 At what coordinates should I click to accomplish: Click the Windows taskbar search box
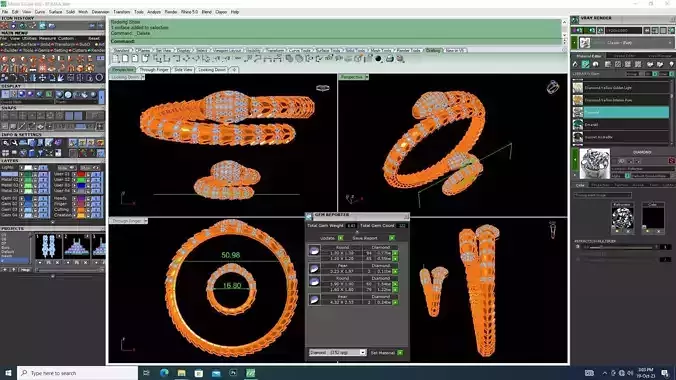78,373
